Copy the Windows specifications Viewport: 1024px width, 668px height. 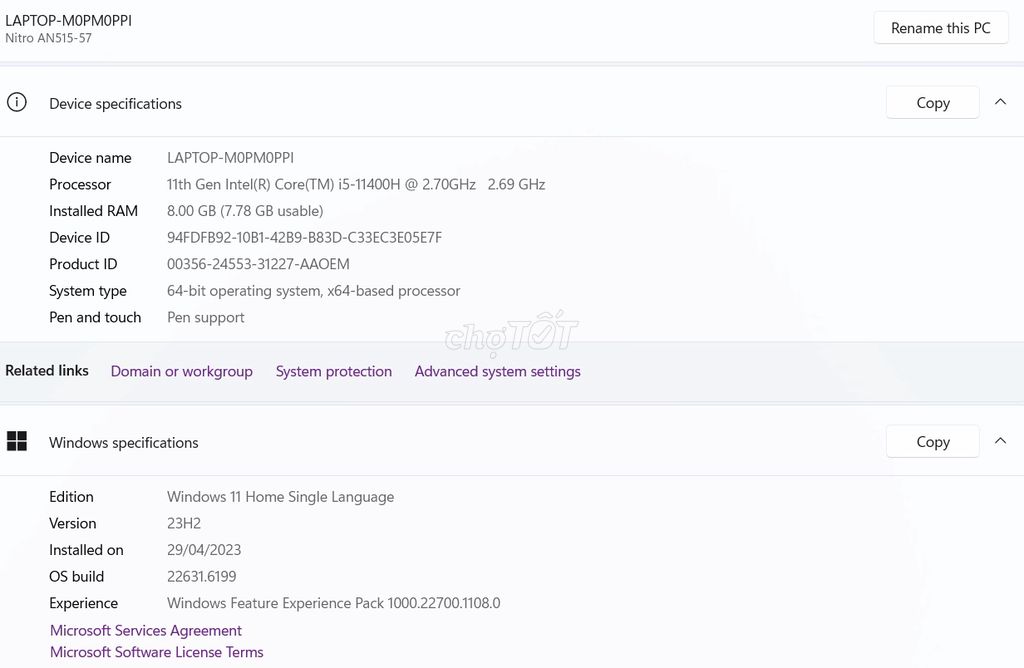click(931, 441)
